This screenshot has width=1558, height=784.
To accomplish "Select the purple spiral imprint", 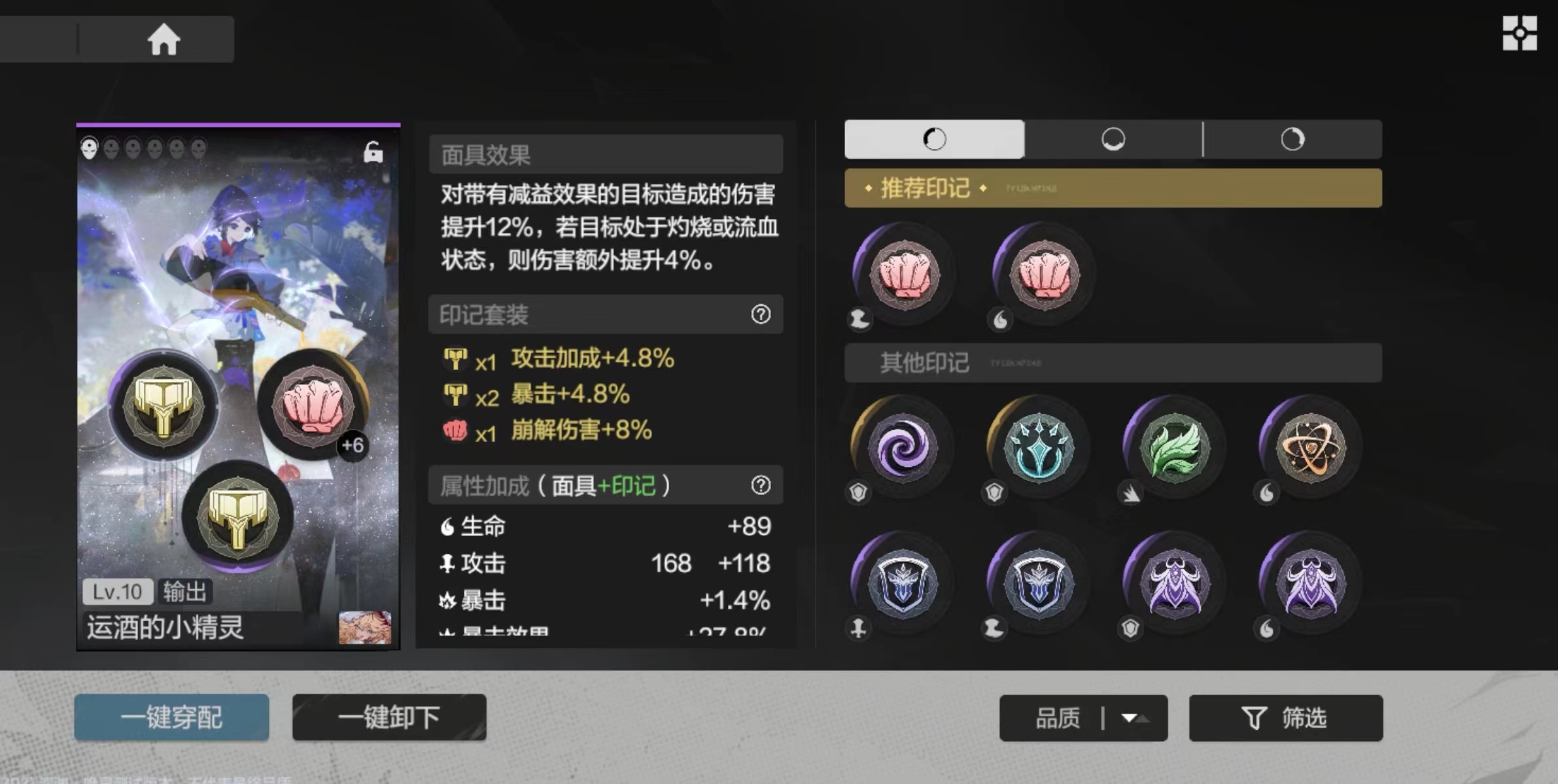I will 902,448.
